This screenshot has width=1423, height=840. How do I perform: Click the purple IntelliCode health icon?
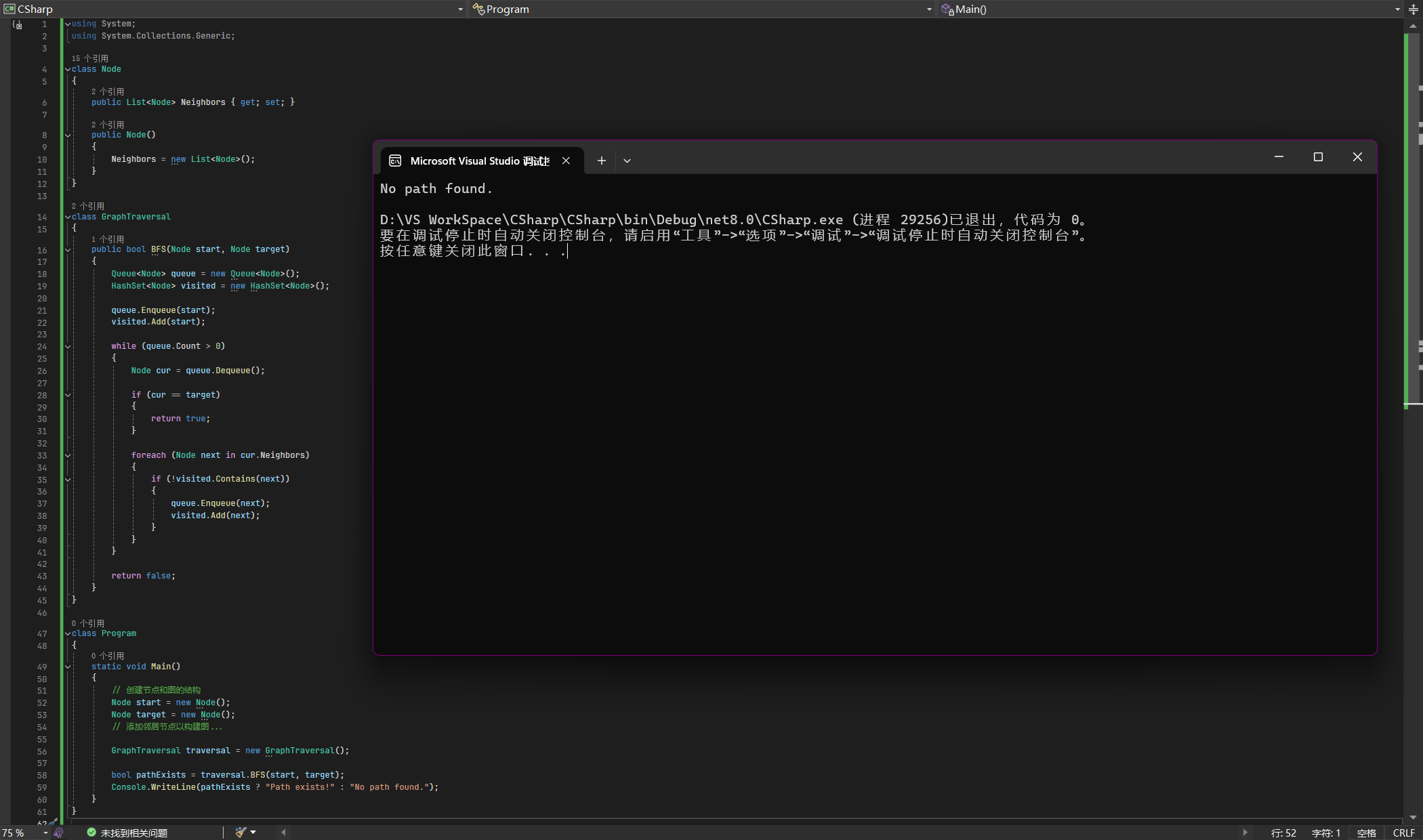tap(59, 833)
